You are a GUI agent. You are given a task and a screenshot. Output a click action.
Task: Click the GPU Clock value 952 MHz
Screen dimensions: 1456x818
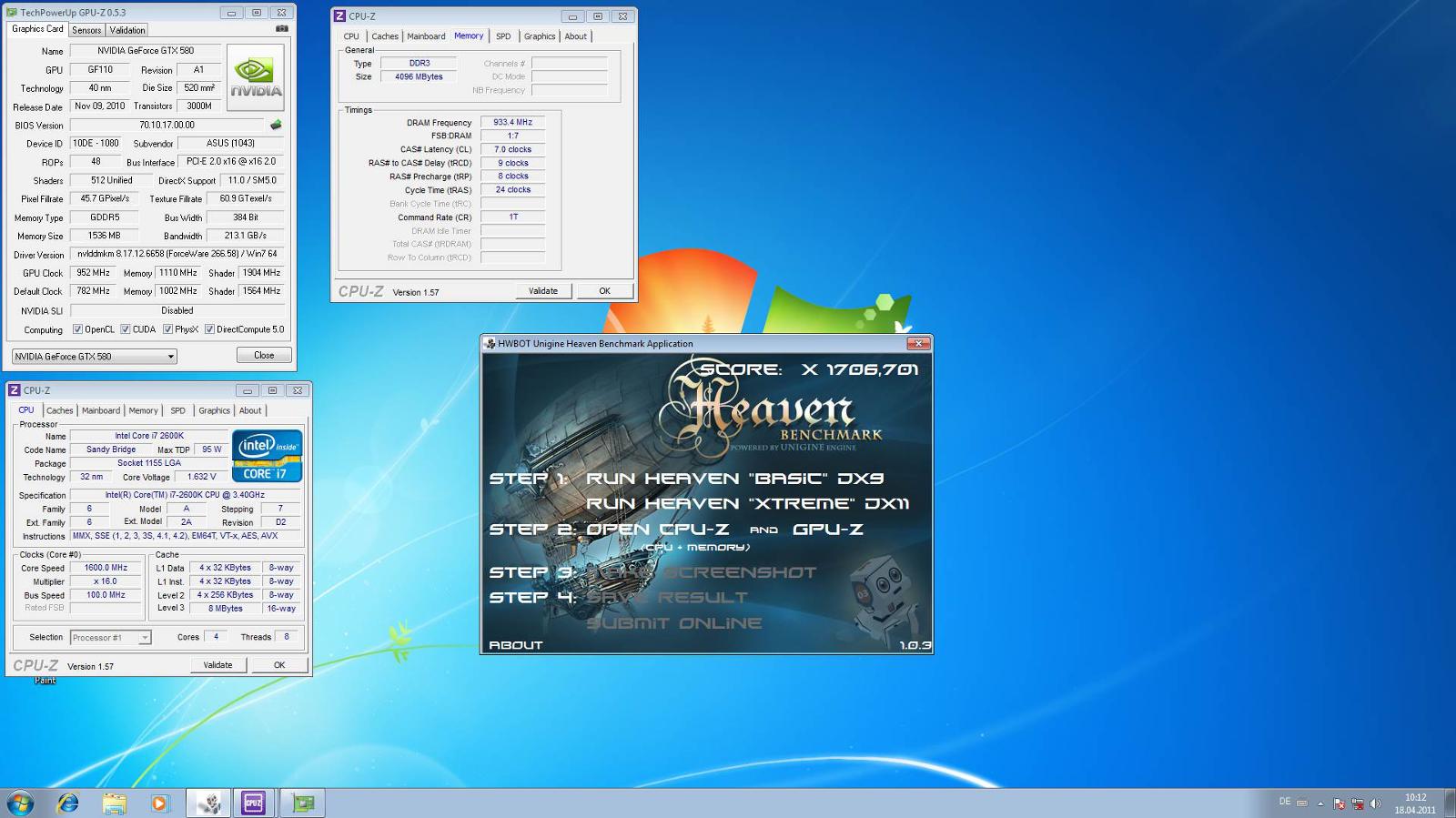pos(93,273)
